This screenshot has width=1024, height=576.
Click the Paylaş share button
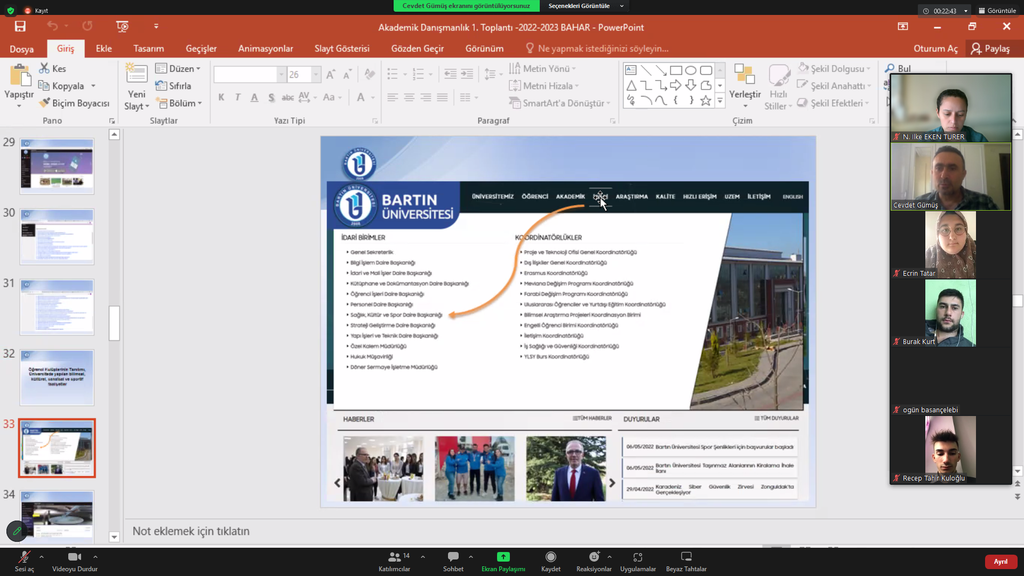pos(990,48)
